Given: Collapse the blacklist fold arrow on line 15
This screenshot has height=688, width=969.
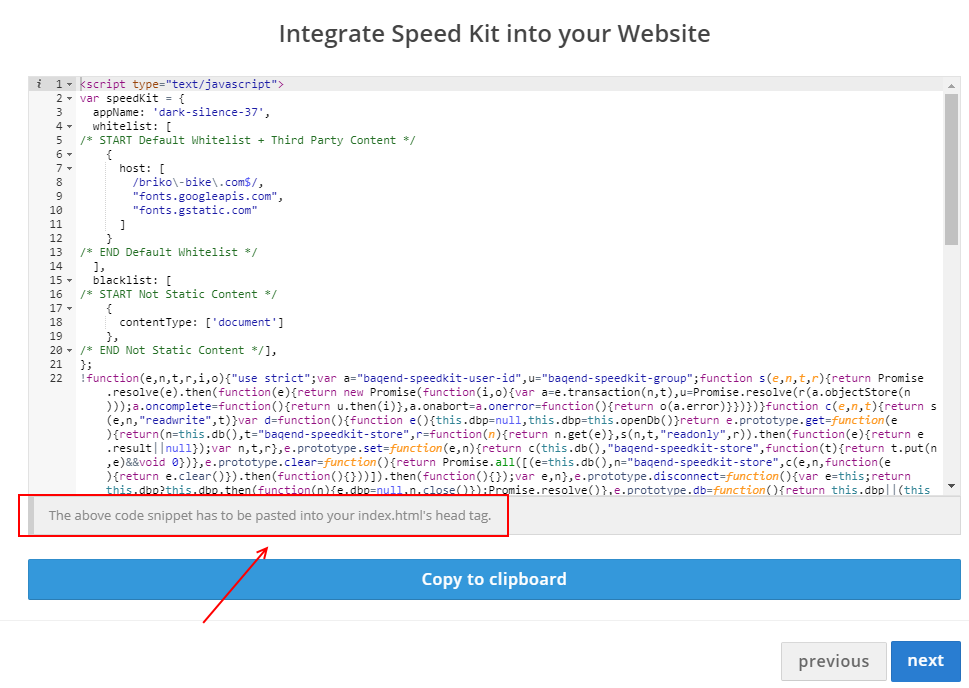Looking at the screenshot, I should (x=69, y=281).
